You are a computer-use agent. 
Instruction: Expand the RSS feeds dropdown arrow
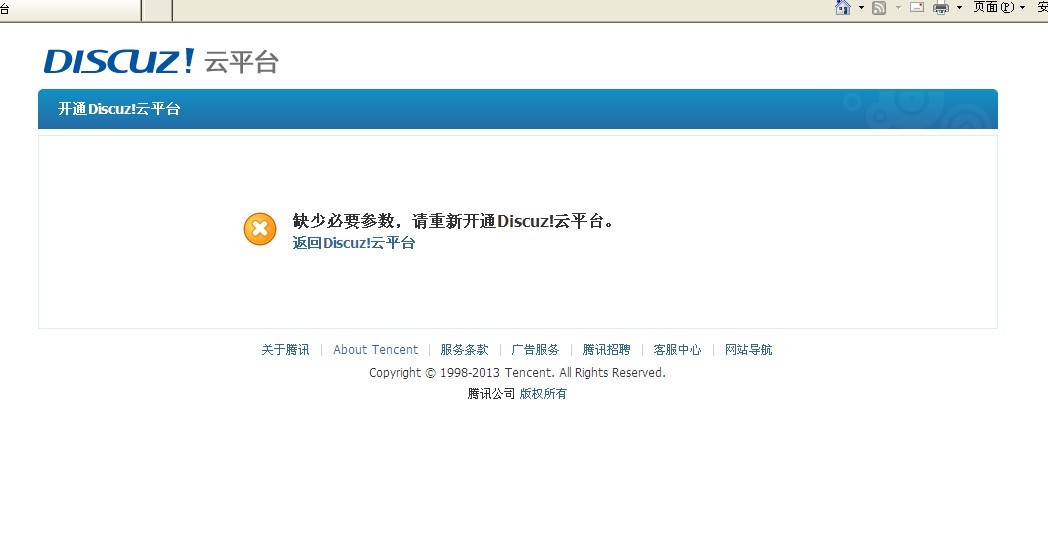pyautogui.click(x=898, y=7)
